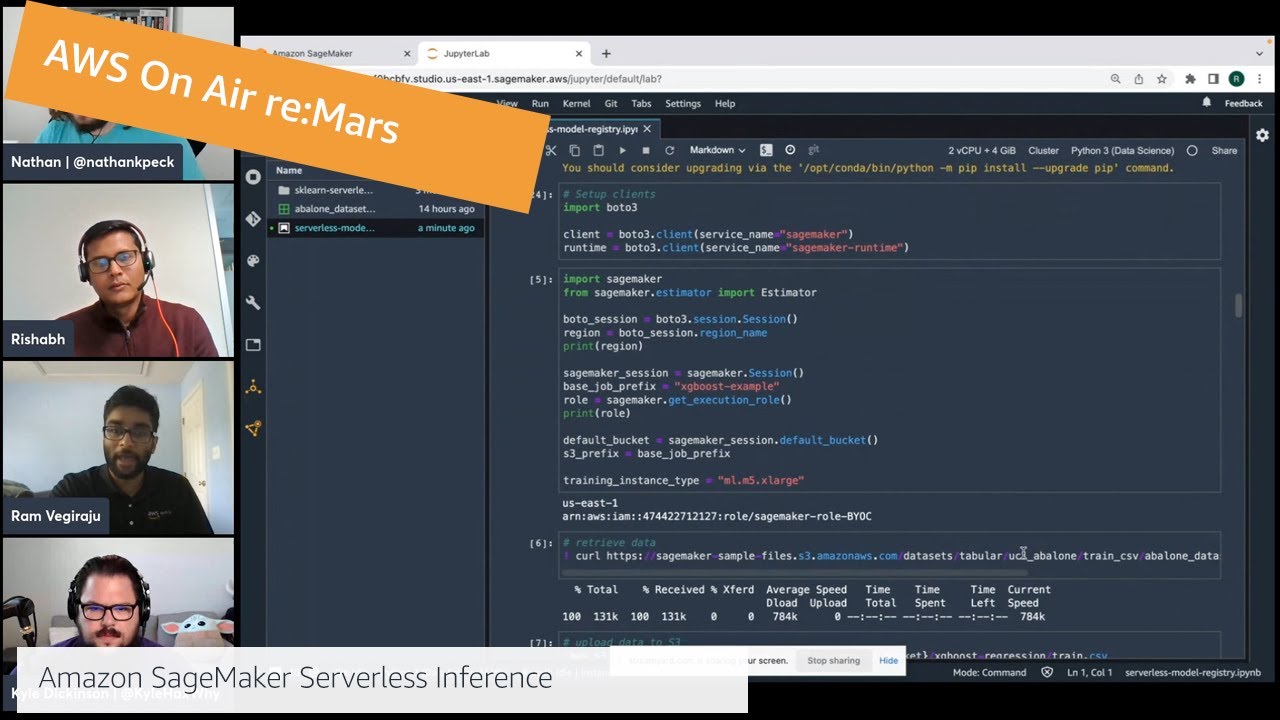Open the Running Terminals and Kernels sidebar

tap(253, 177)
